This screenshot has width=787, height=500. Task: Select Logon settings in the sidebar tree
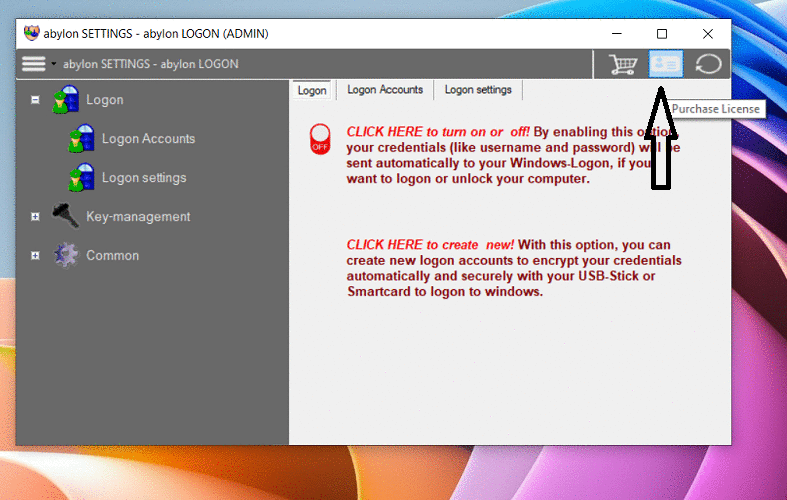(144, 178)
